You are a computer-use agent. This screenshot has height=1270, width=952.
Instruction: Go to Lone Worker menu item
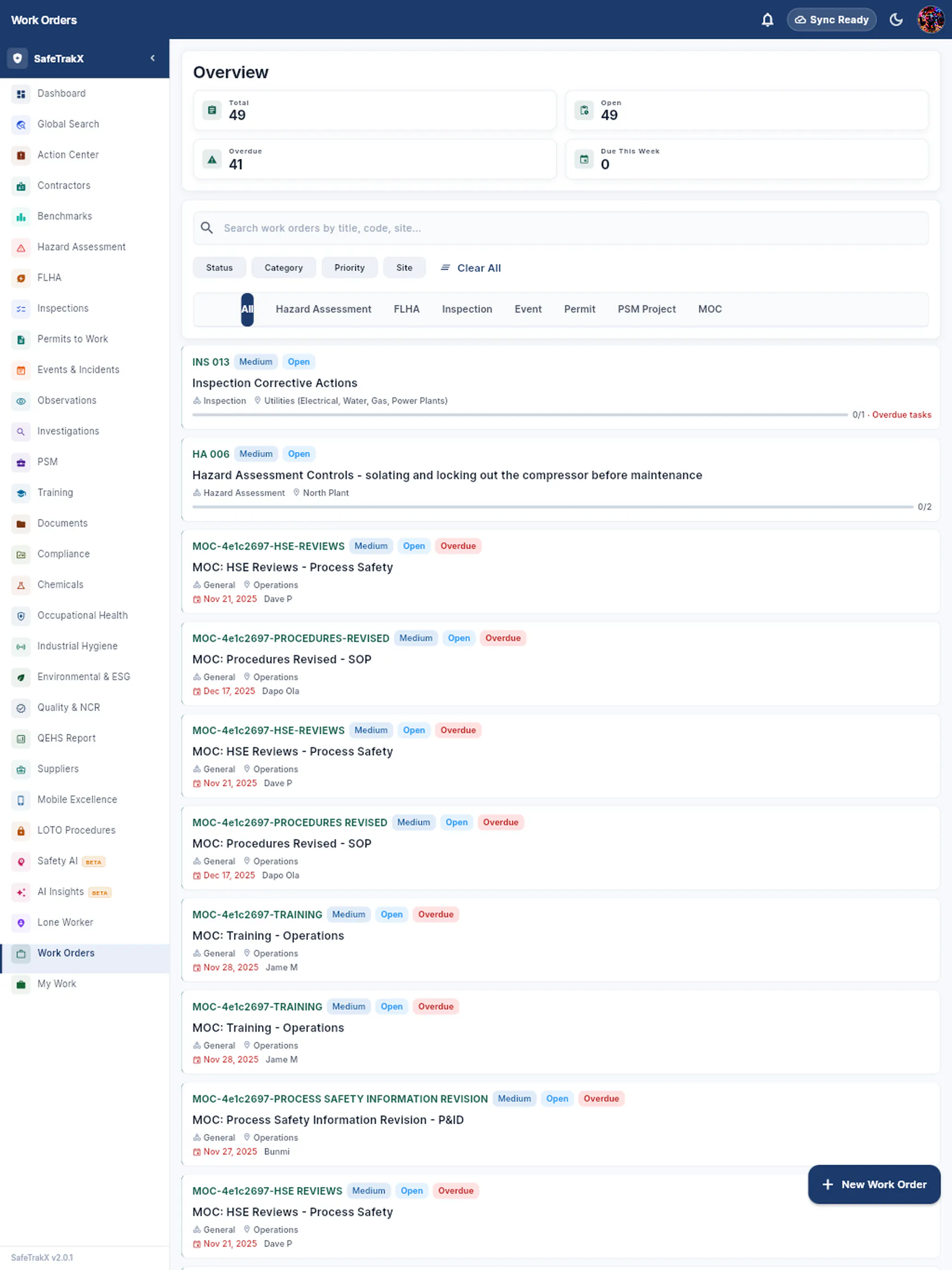pyautogui.click(x=85, y=923)
